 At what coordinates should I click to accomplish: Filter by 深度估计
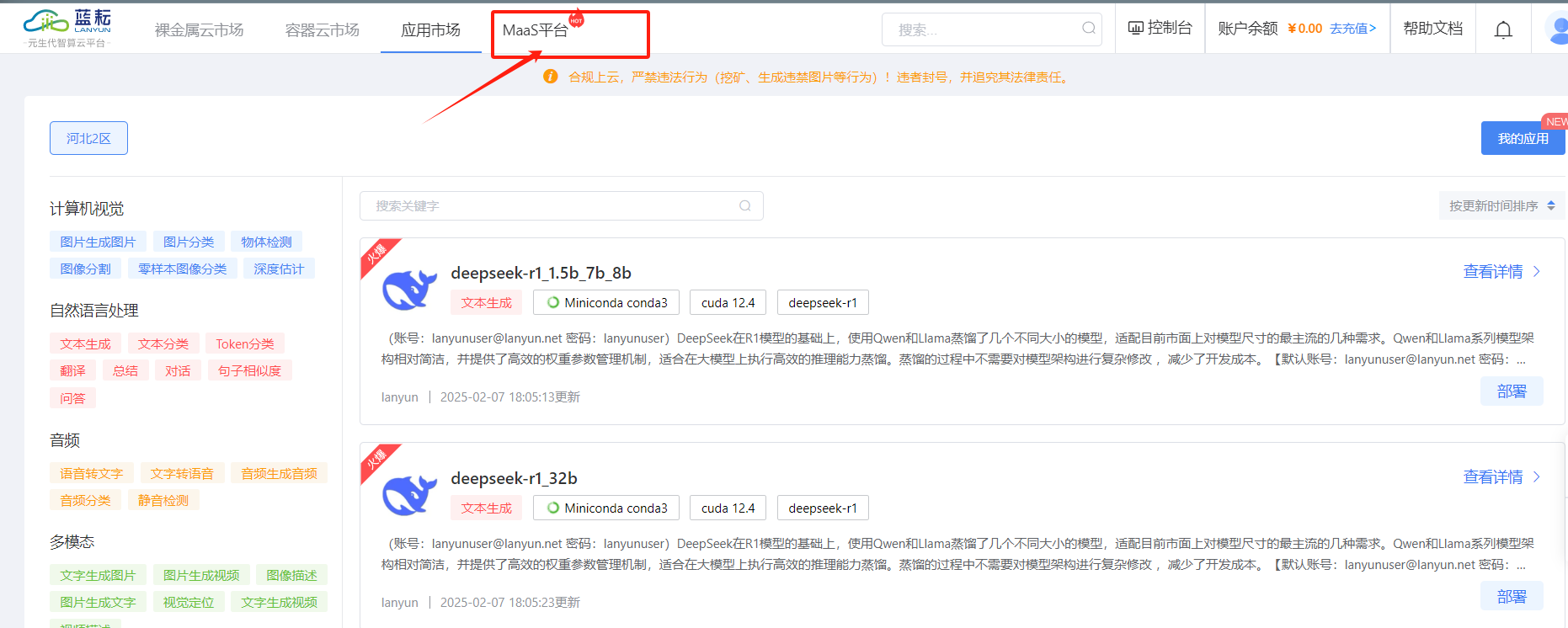[279, 269]
